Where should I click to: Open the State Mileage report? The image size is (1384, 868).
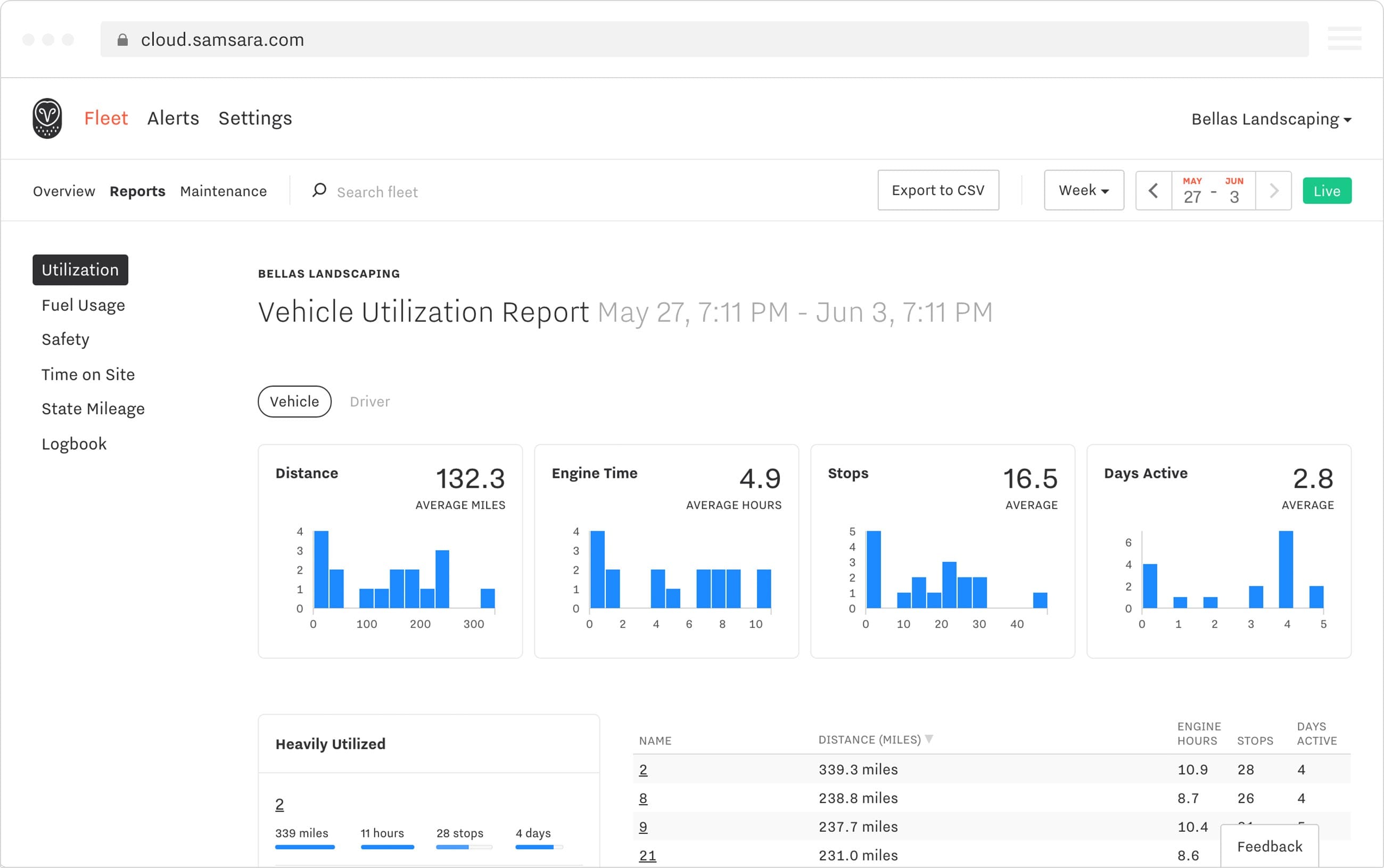pos(93,409)
